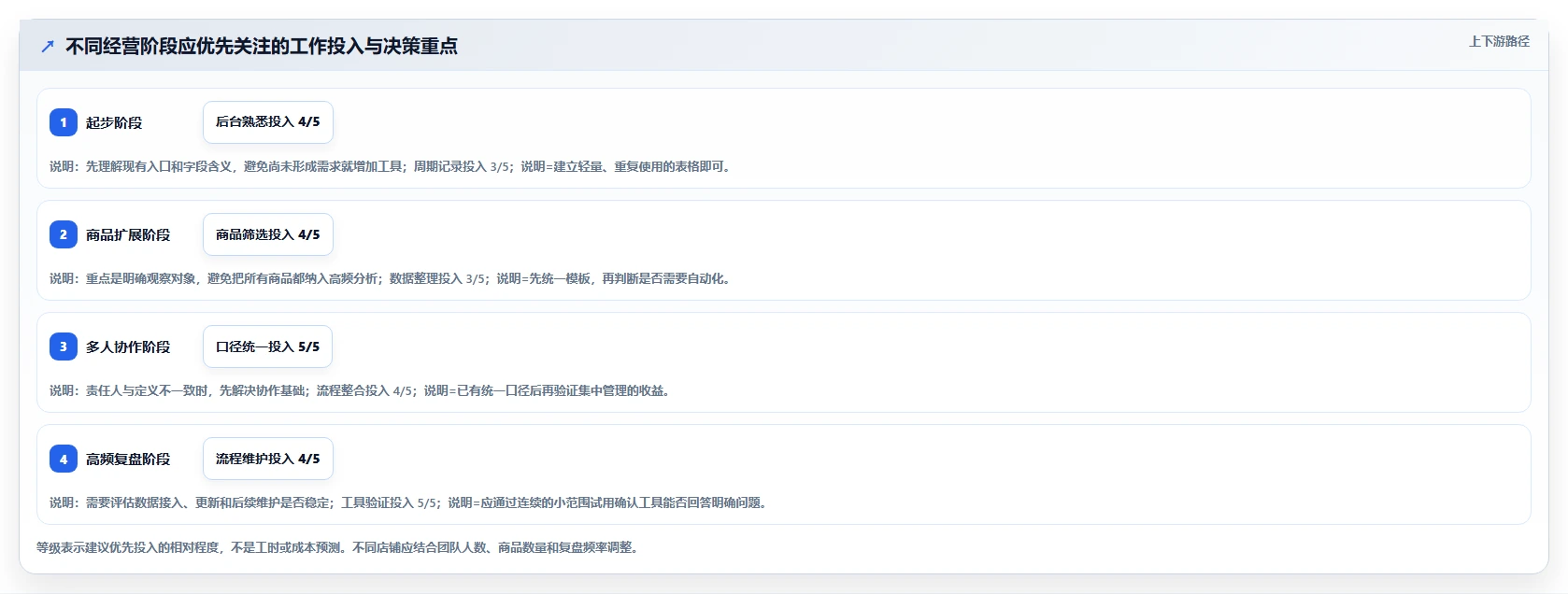Click the 商品扩展阶段 stage title
The width and height of the screenshot is (1568, 594).
click(x=128, y=234)
